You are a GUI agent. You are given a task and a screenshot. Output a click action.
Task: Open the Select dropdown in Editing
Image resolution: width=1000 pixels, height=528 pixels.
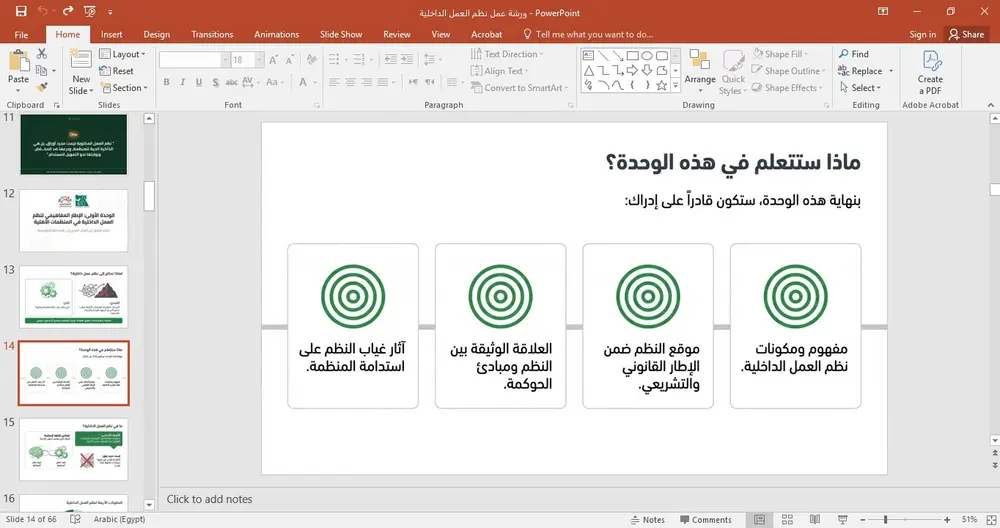[860, 88]
